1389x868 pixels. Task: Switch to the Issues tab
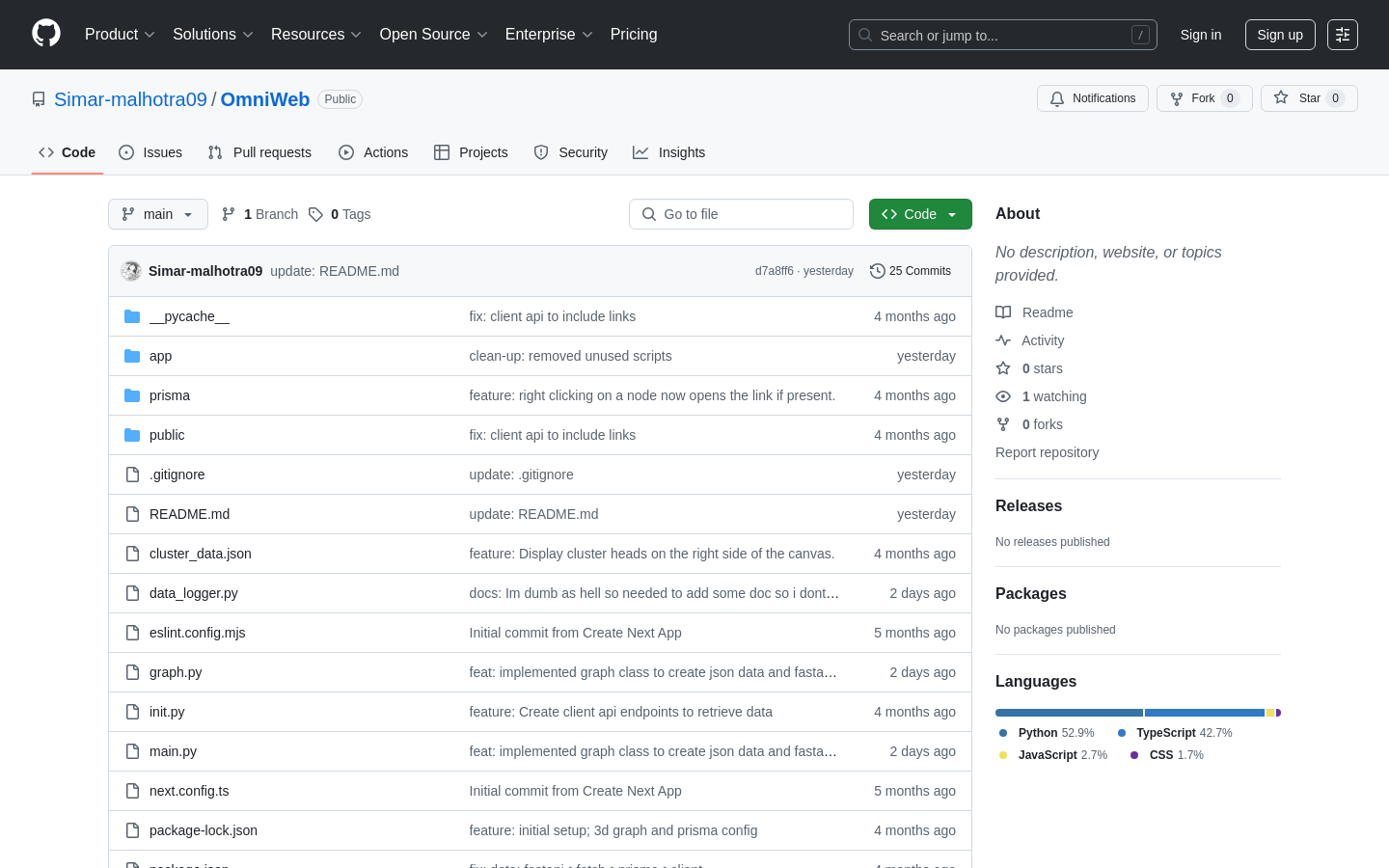tap(150, 152)
